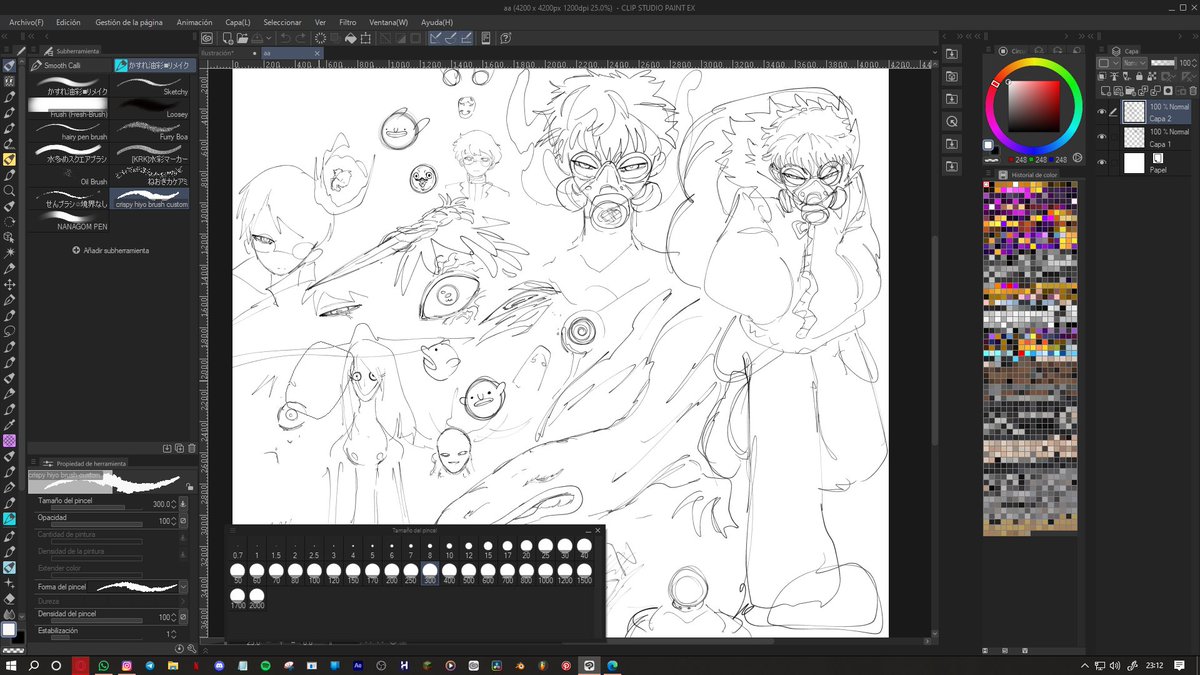This screenshot has height=675, width=1200.
Task: Select the Zoom magnifier tool in left toolbar
Action: (9, 190)
